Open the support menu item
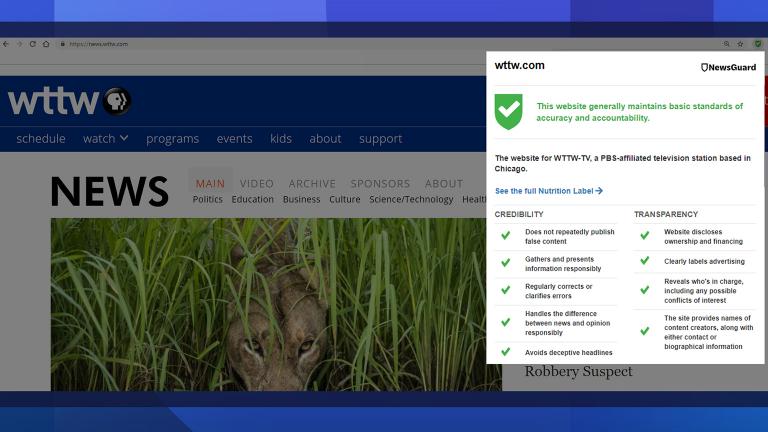Viewport: 768px width, 432px height. pyautogui.click(x=381, y=139)
